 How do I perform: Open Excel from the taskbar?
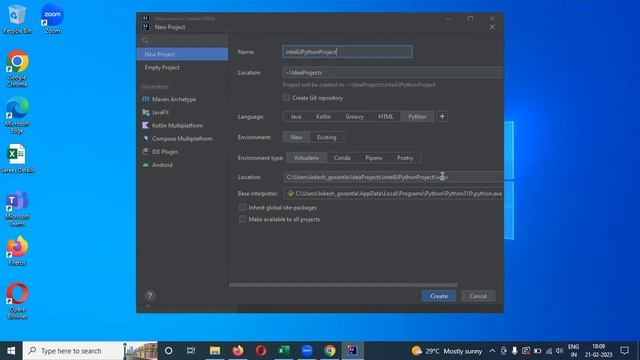click(x=284, y=351)
